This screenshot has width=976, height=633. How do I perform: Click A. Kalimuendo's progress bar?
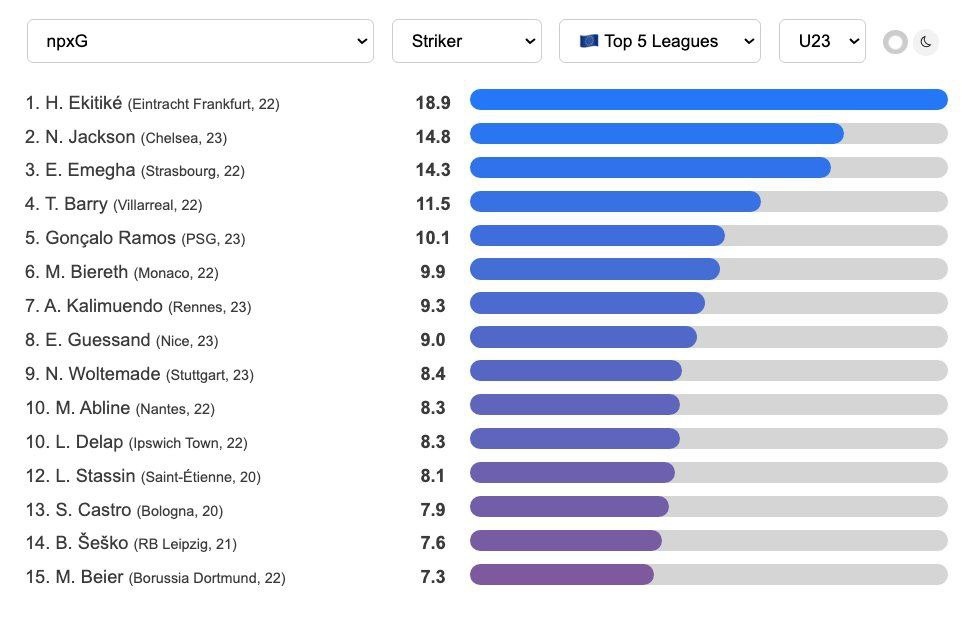click(587, 303)
